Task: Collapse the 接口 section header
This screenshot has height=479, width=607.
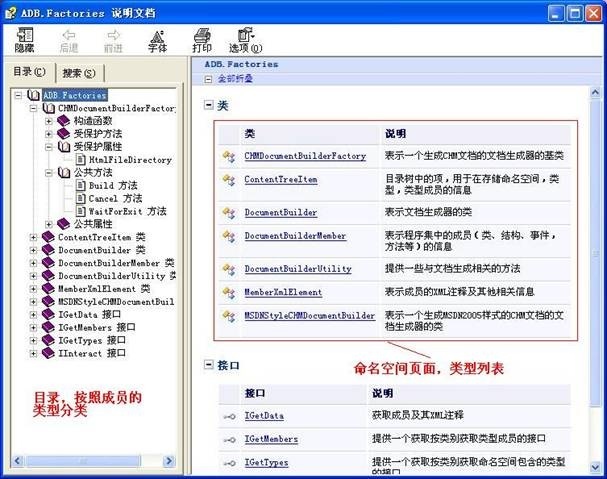Action: 208,366
